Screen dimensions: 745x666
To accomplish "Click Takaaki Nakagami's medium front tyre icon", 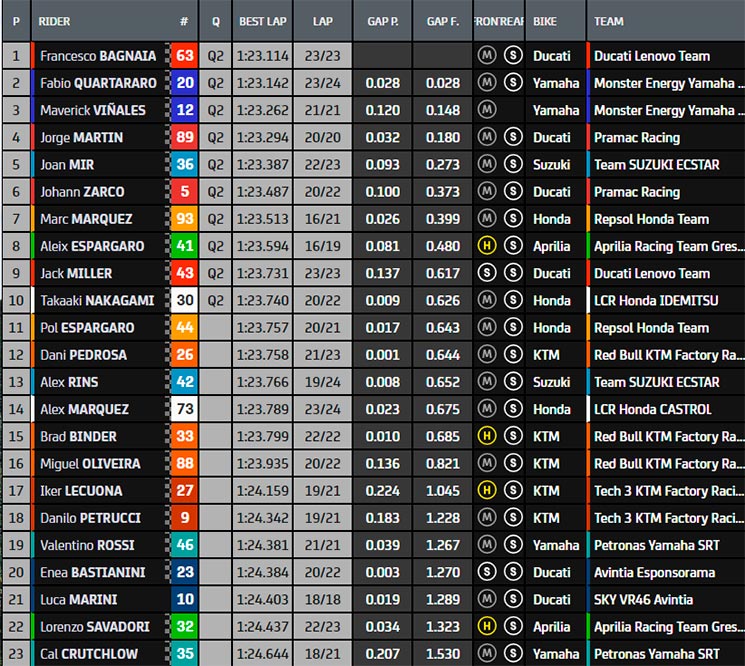I will click(487, 300).
